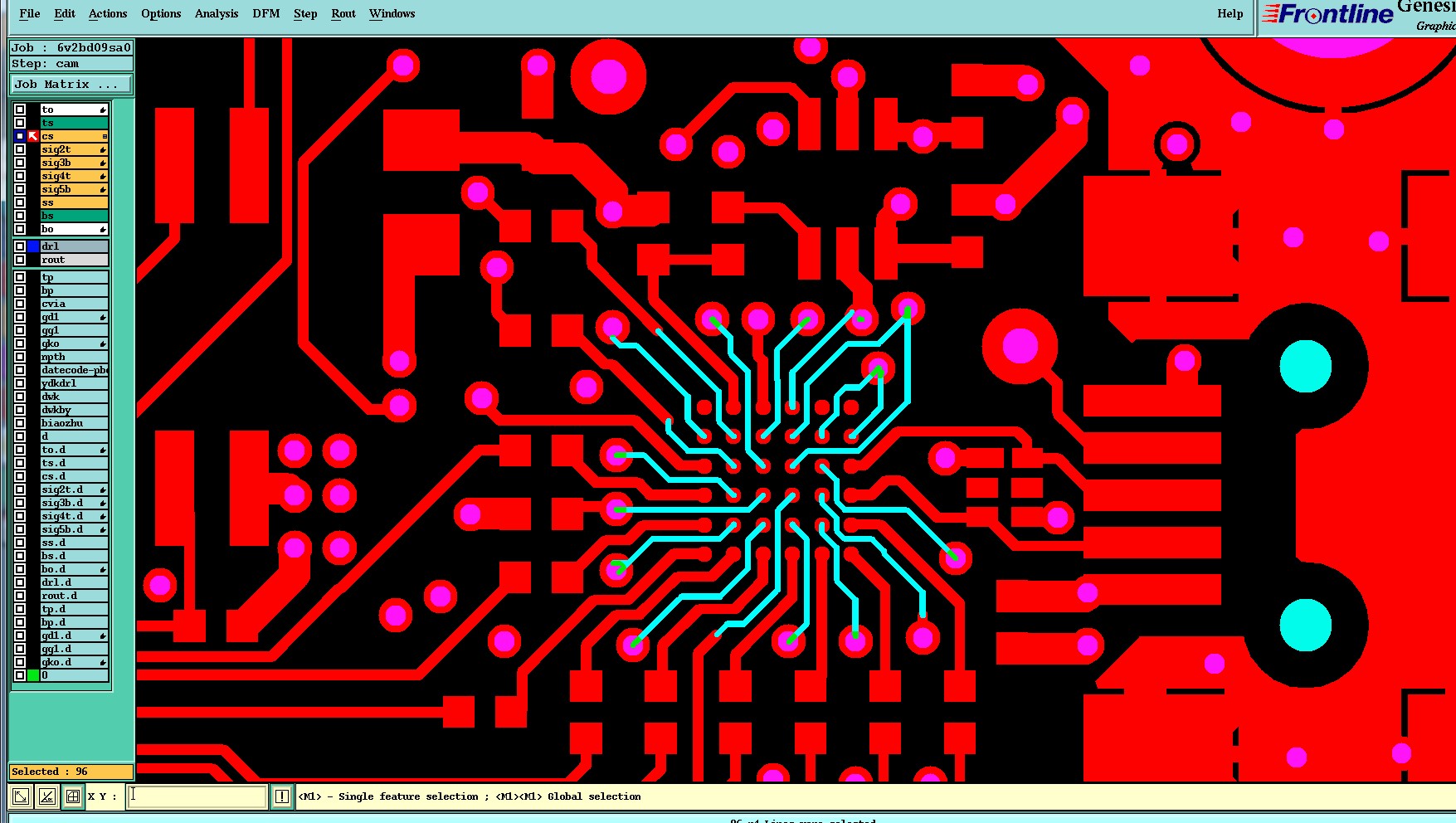Viewport: 1456px width, 823px height.
Task: Toggle the grid snap icon beside X Y
Action: click(x=73, y=796)
